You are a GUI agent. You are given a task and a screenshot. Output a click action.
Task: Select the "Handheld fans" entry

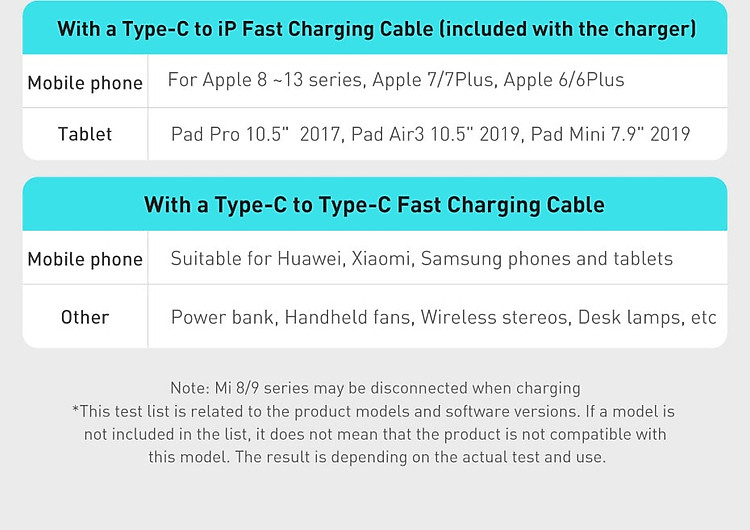(348, 317)
